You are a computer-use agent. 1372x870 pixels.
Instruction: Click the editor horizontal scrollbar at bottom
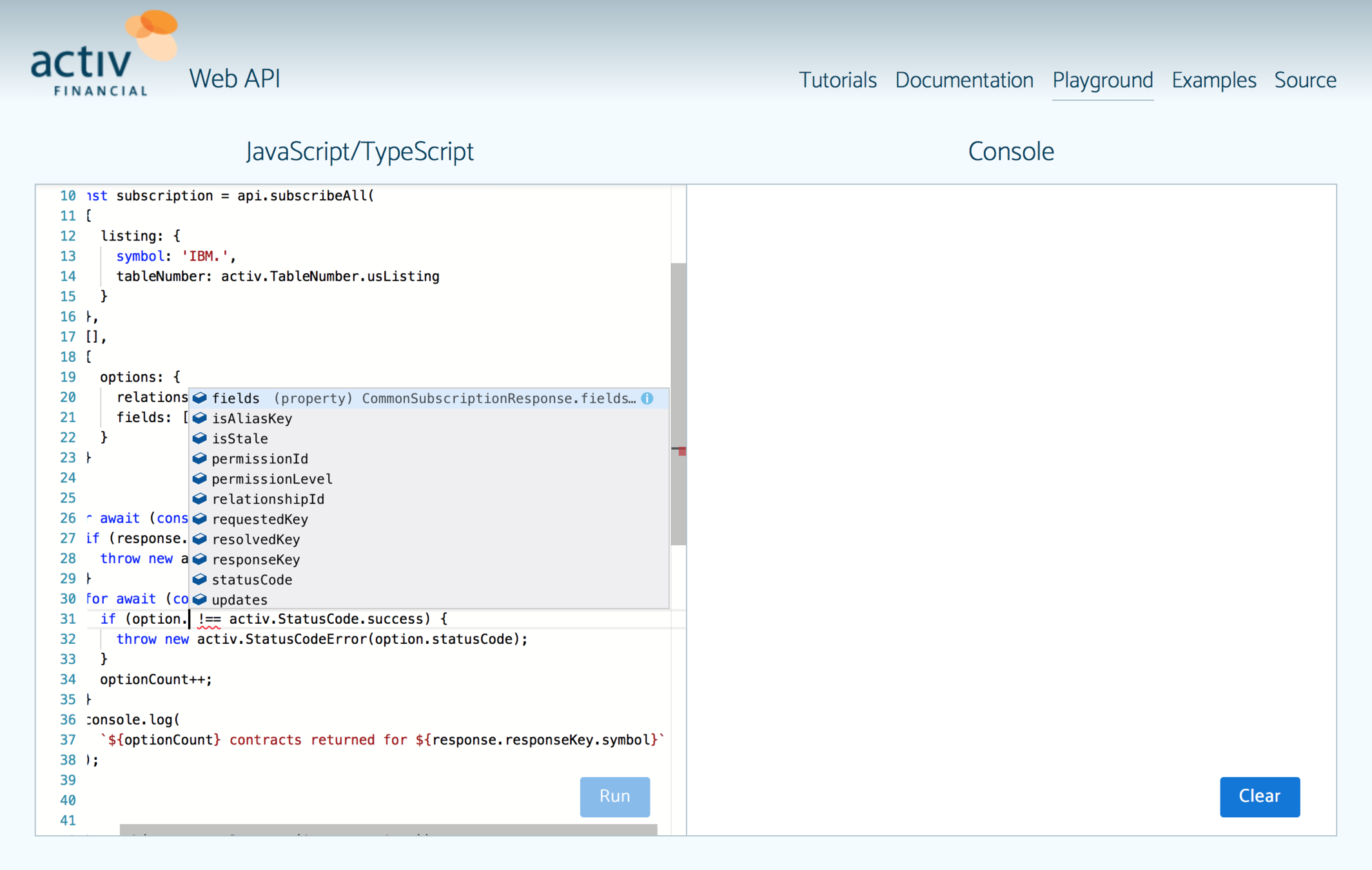tap(387, 830)
